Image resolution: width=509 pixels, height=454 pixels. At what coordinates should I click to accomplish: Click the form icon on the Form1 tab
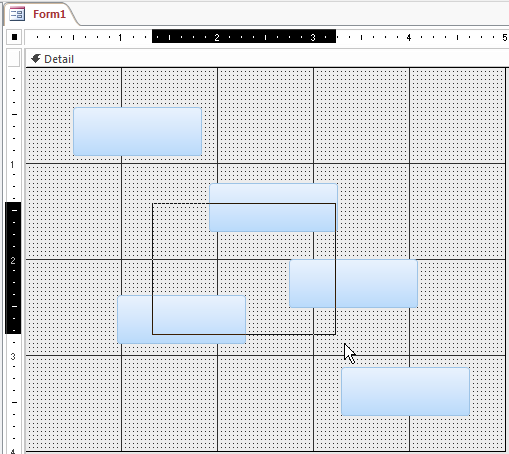[17, 14]
